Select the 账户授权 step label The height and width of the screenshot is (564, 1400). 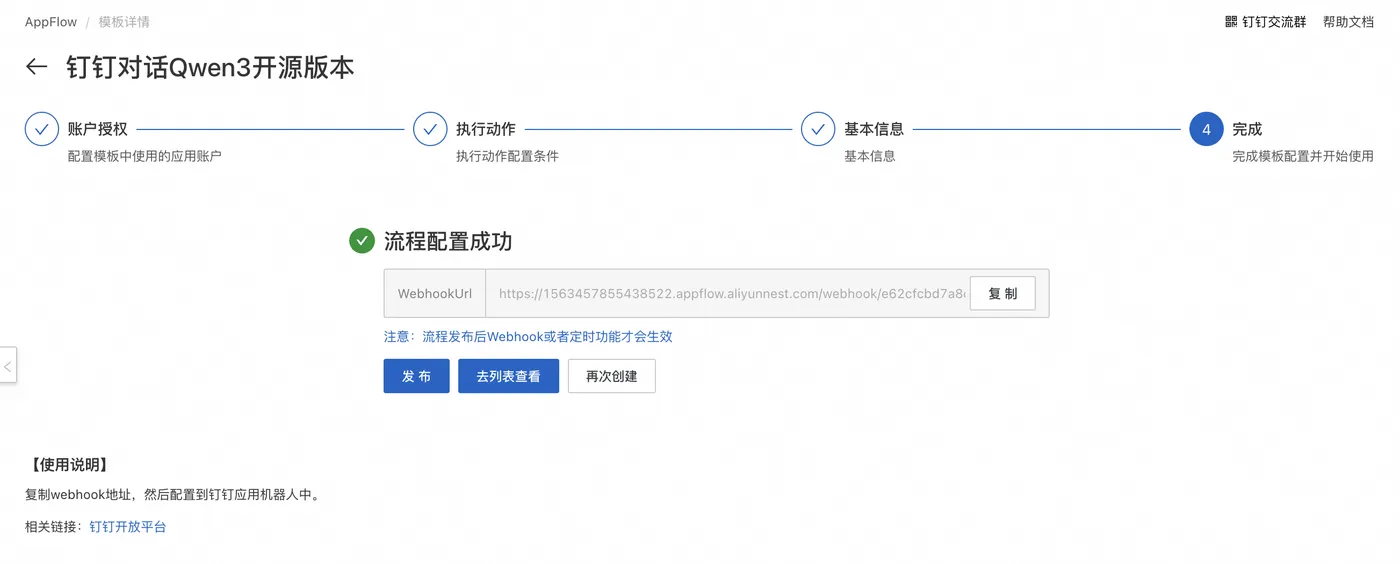click(98, 129)
